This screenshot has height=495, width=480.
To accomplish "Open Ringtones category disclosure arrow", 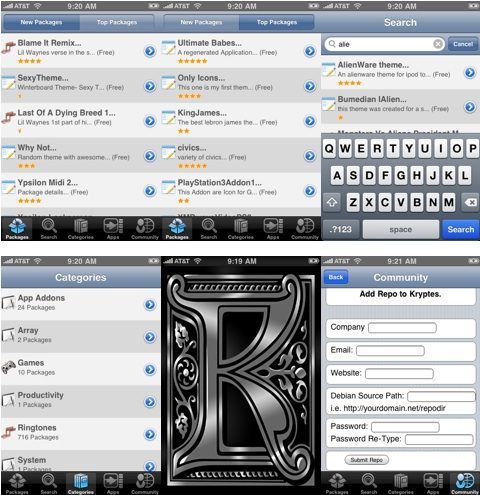I will click(x=150, y=434).
